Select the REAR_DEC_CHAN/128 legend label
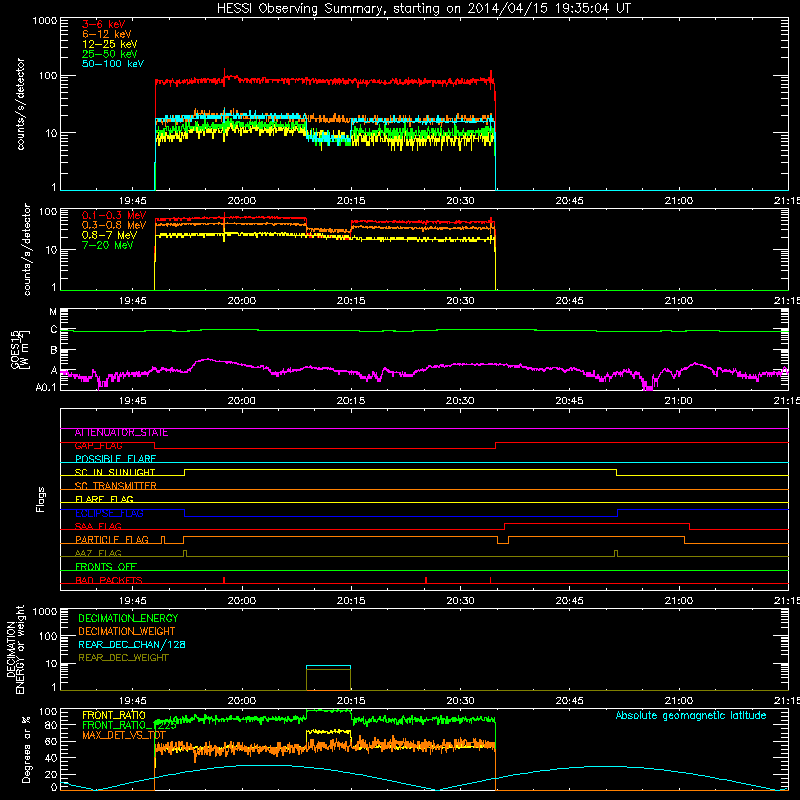The width and height of the screenshot is (800, 800). (132, 645)
